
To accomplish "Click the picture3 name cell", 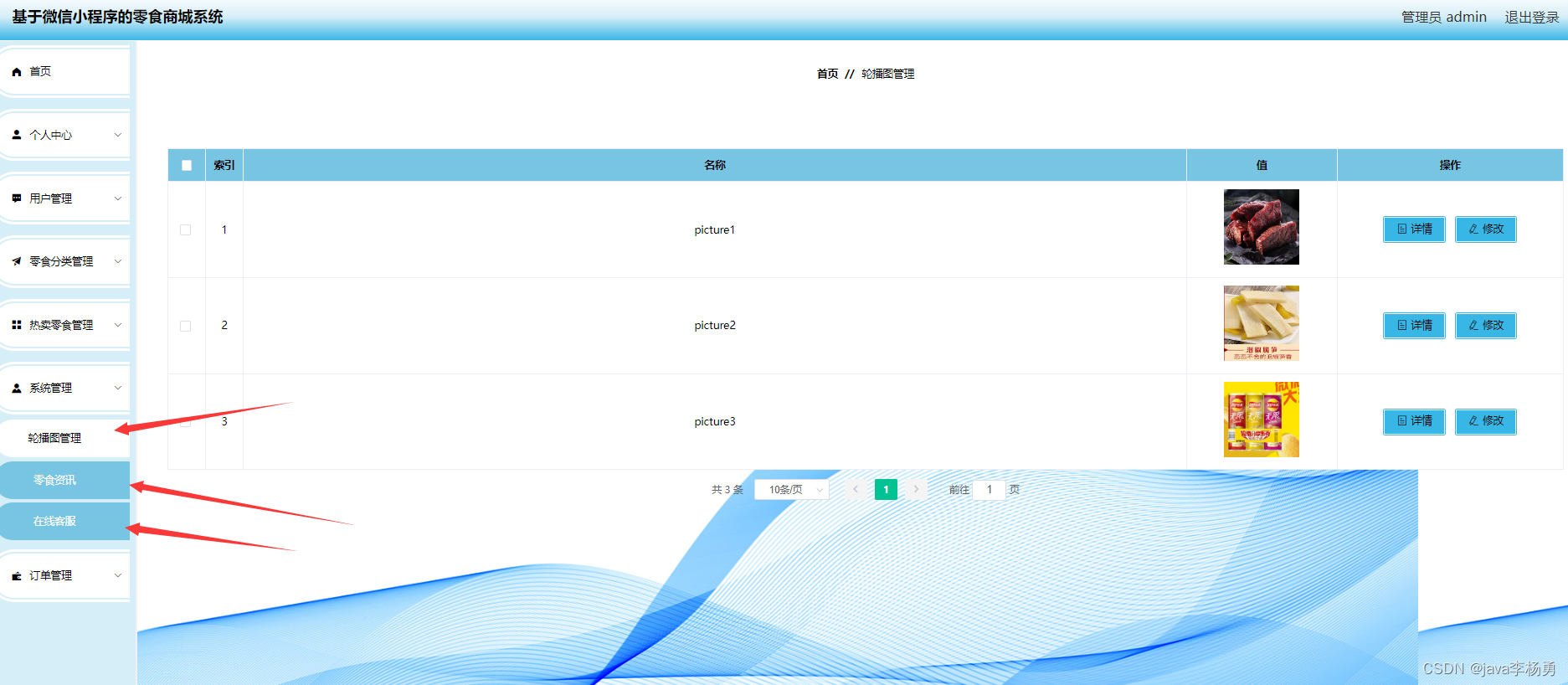I will pyautogui.click(x=715, y=421).
